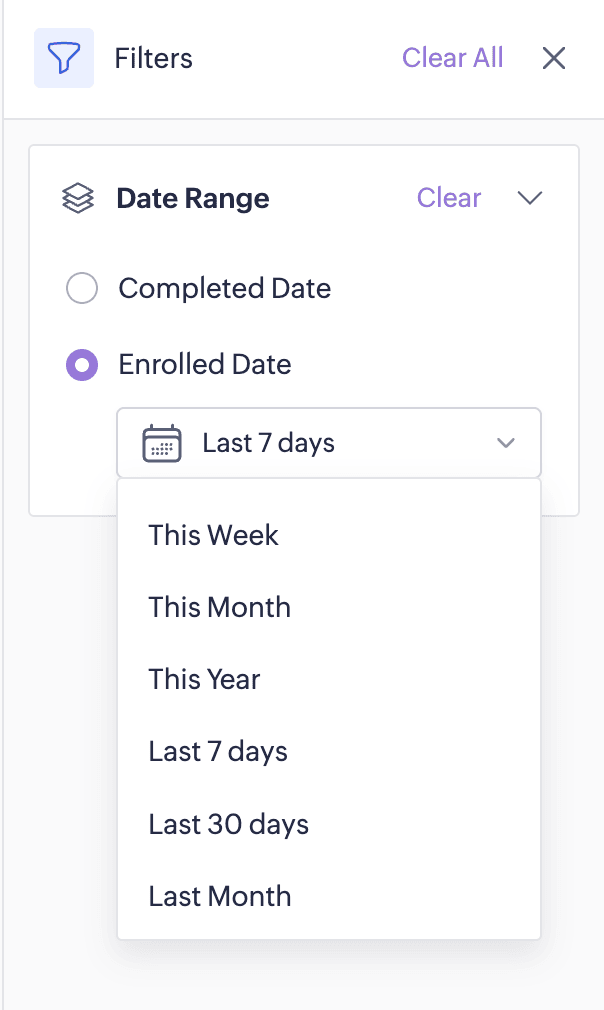Screen dimensions: 604x1010
Task: Pick Last Month from the list
Action: [x=220, y=896]
